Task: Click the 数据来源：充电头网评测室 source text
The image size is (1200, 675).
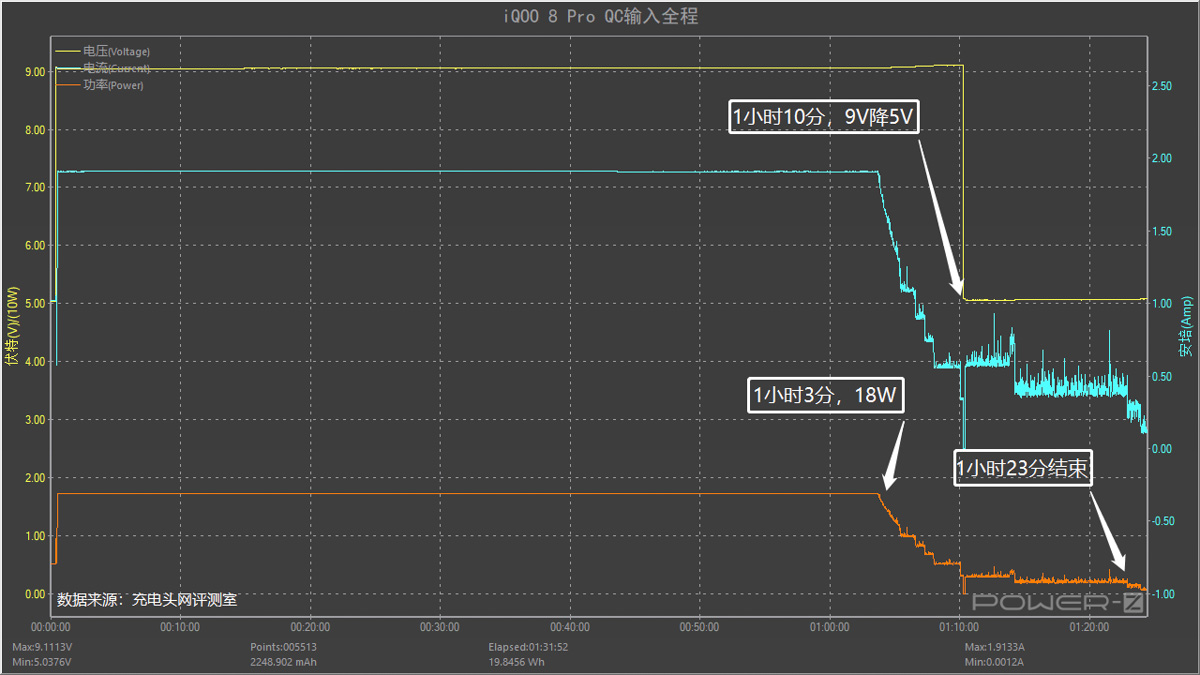Action: 147,600
